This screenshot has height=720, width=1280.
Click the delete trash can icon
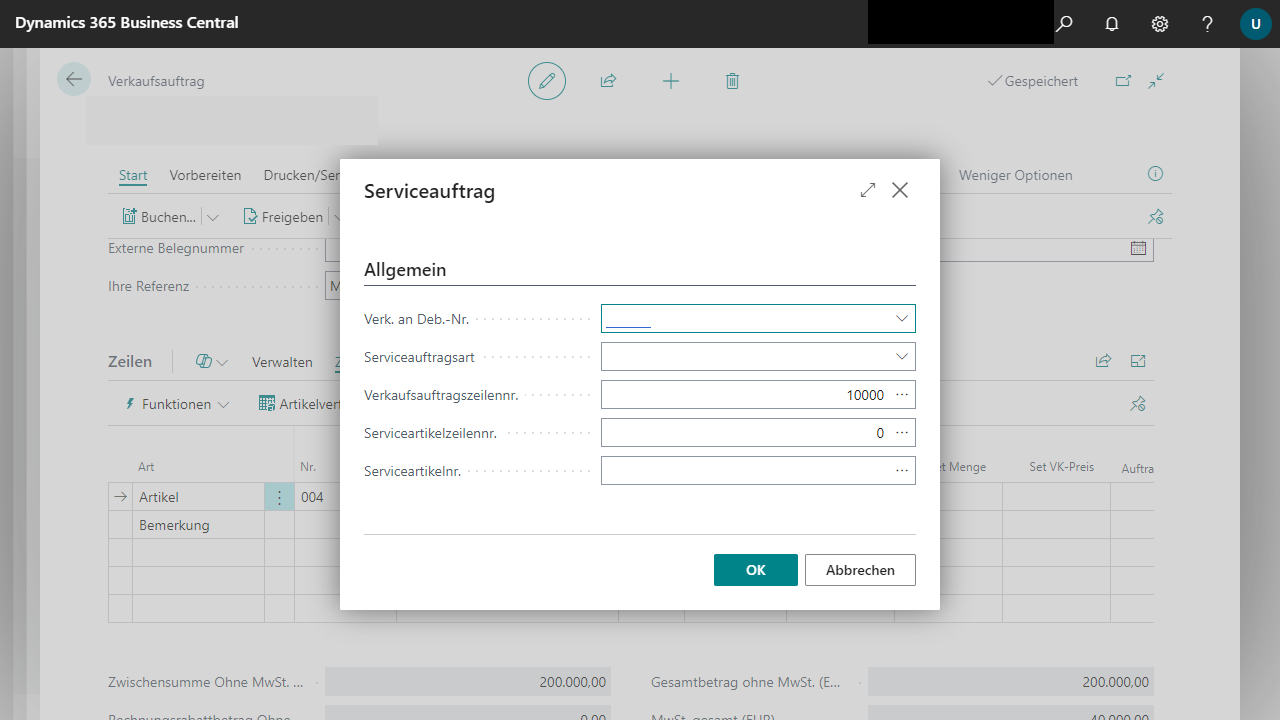click(732, 81)
